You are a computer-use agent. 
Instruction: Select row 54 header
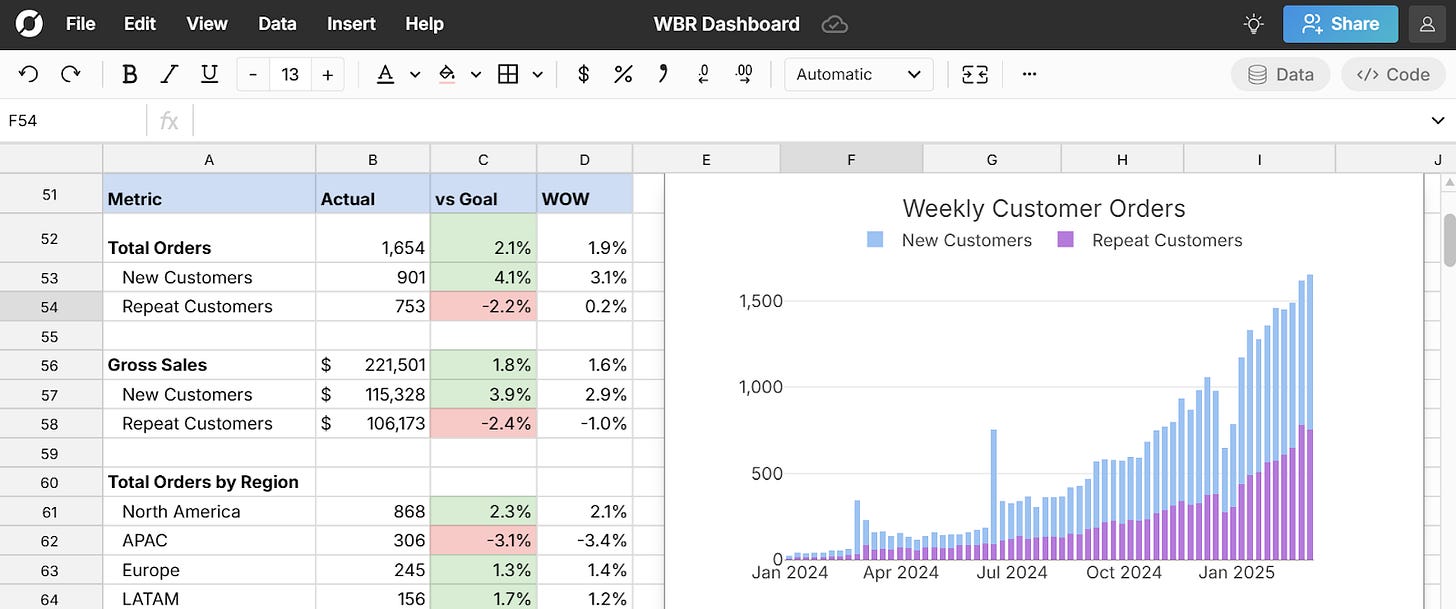(50, 307)
